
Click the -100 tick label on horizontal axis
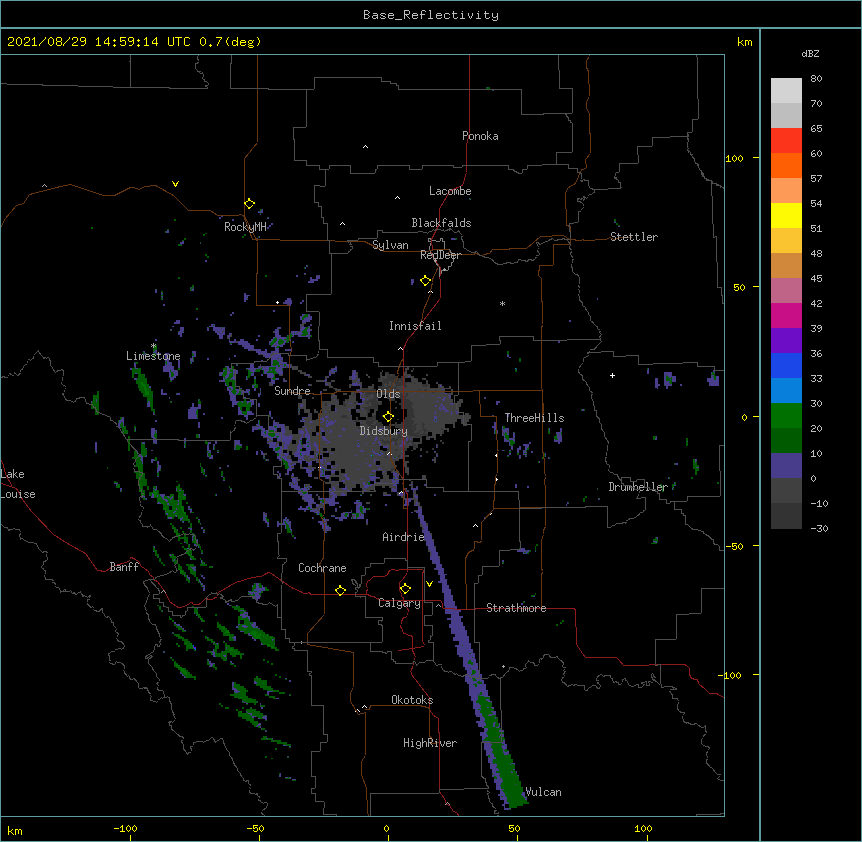[125, 828]
